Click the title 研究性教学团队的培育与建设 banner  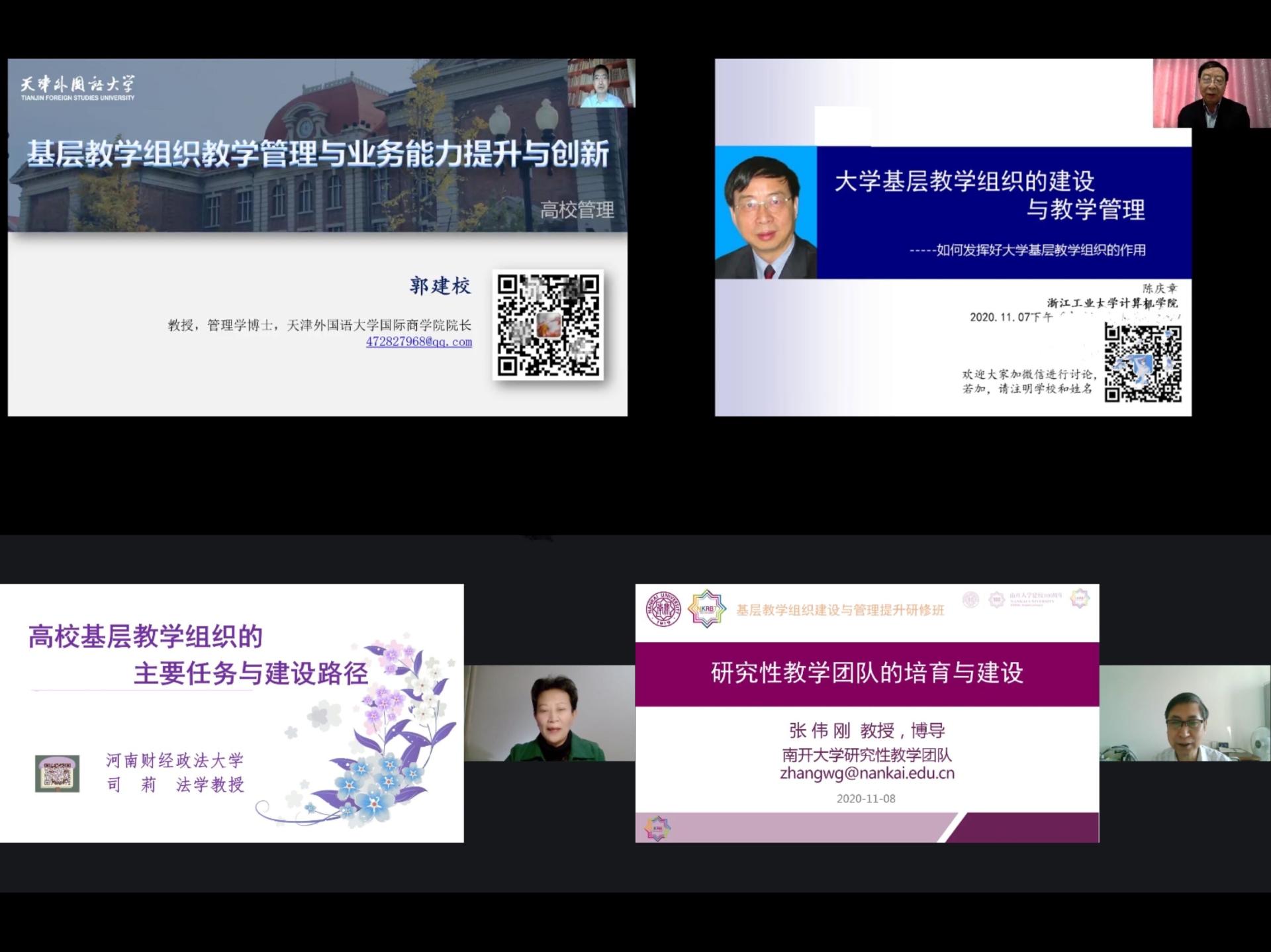(x=867, y=673)
